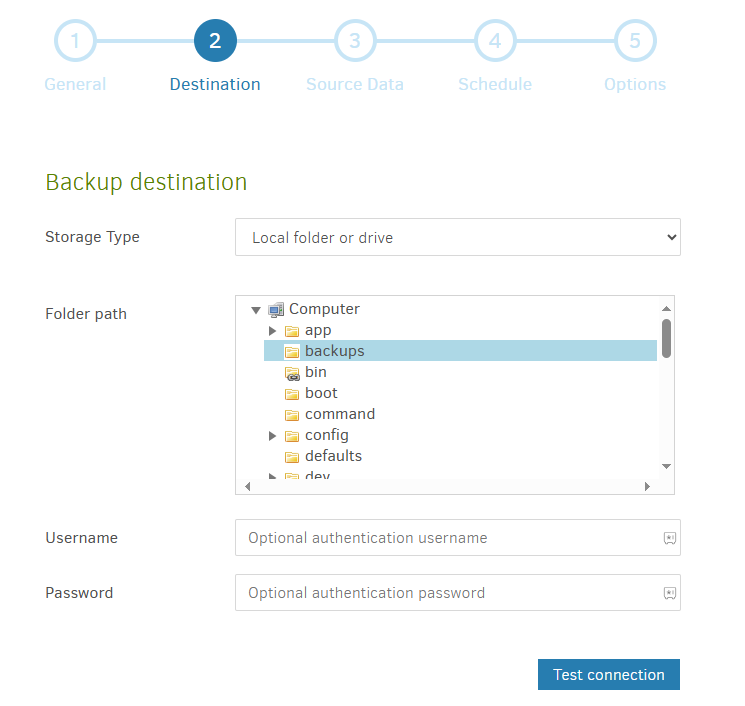Click the bin symlink folder icon
The height and width of the screenshot is (706, 745).
click(x=292, y=373)
